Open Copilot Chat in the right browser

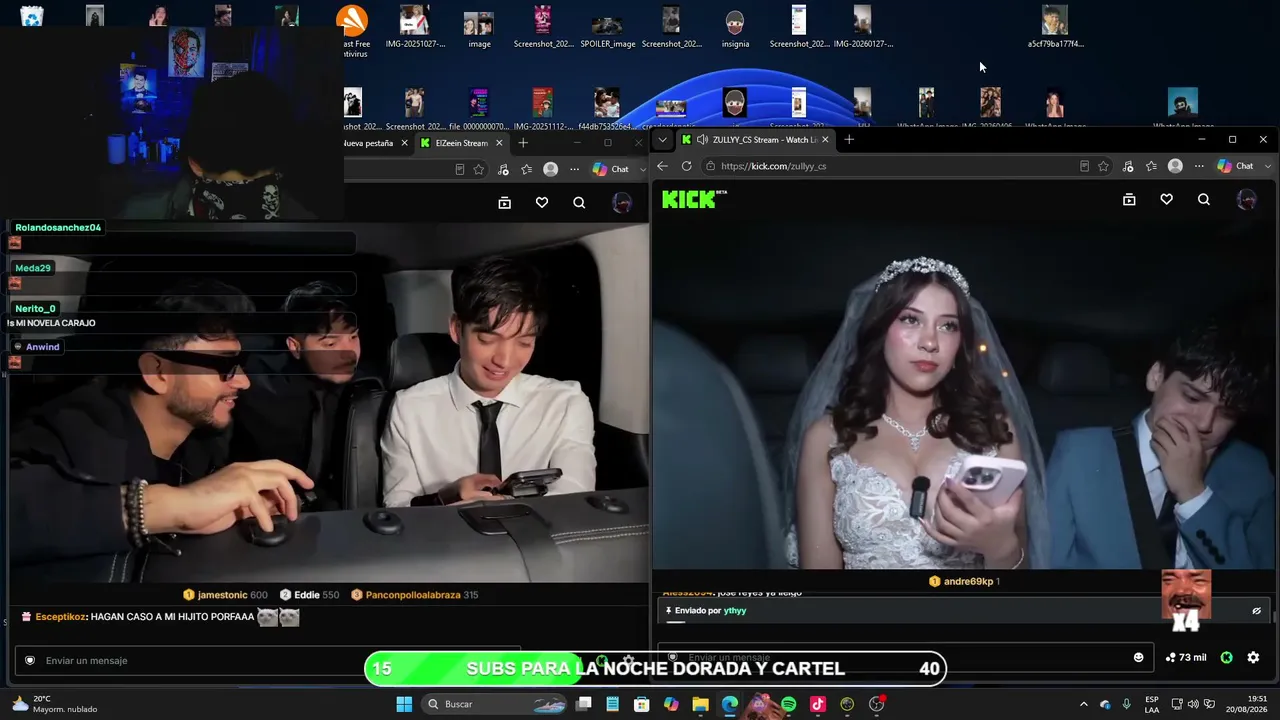pos(1235,166)
